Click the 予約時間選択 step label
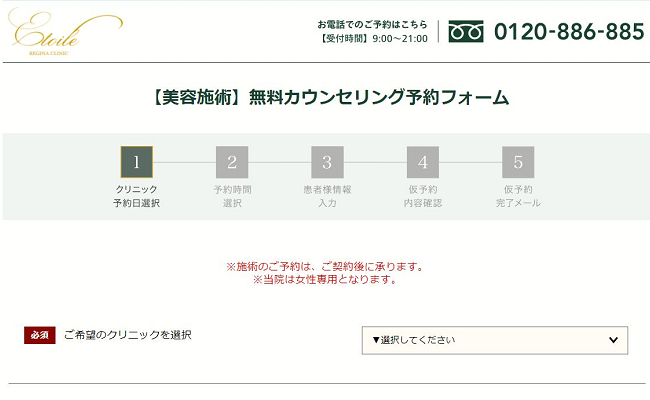Screen dimensions: 650x400 coord(231,196)
